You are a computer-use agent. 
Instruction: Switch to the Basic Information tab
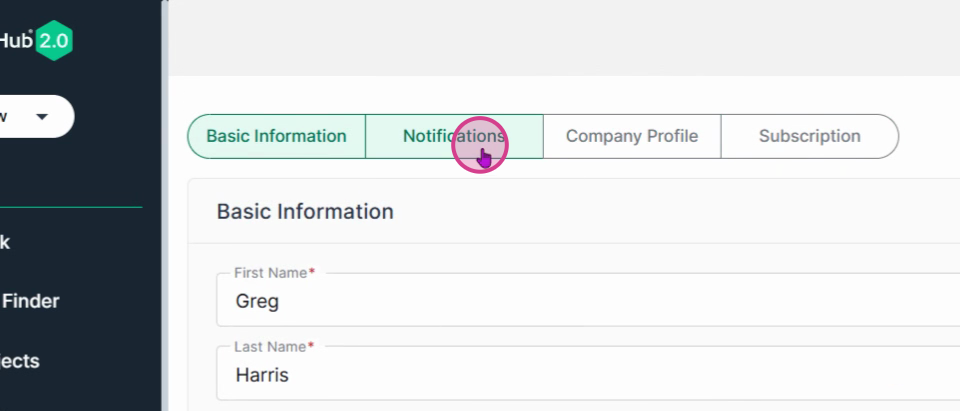pos(276,136)
